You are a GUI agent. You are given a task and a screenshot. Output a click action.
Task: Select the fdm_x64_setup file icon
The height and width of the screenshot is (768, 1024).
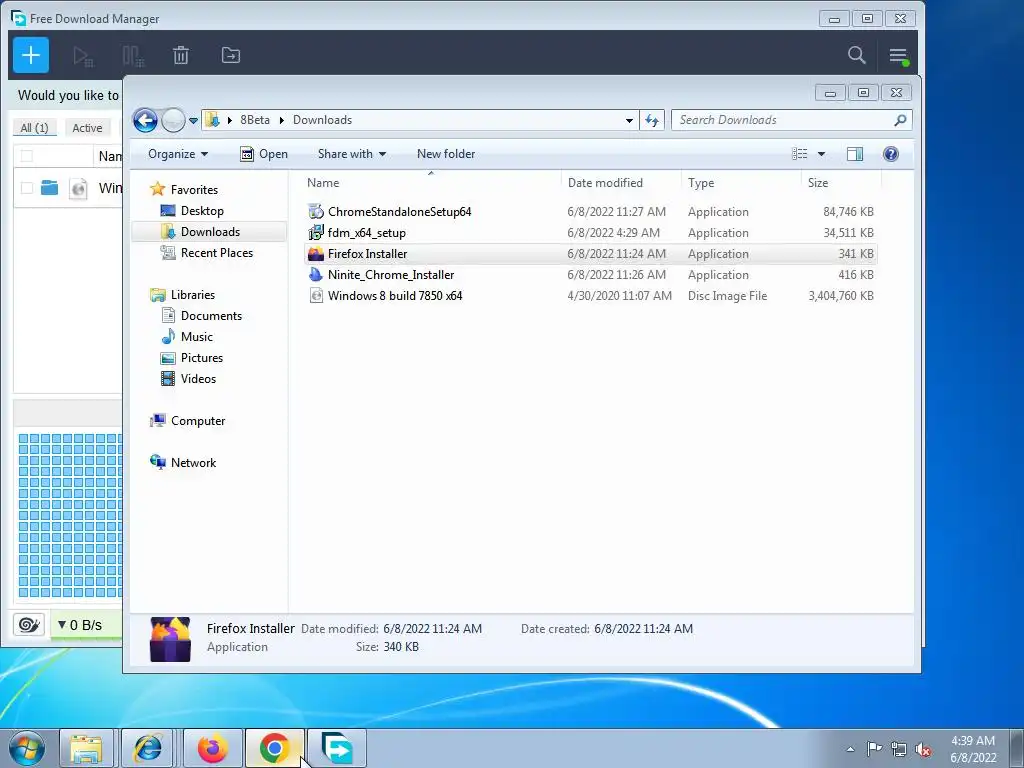click(x=315, y=232)
